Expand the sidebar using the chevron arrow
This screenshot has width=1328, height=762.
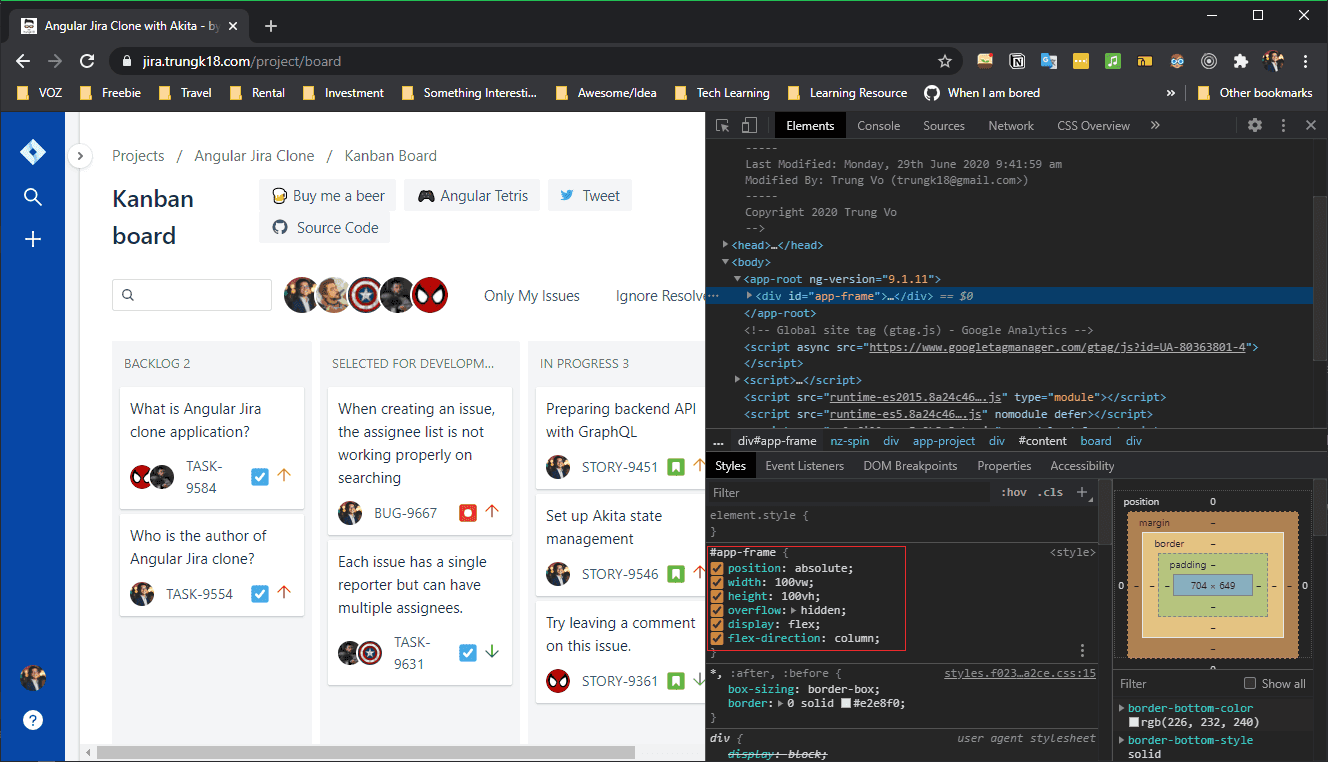coord(80,156)
